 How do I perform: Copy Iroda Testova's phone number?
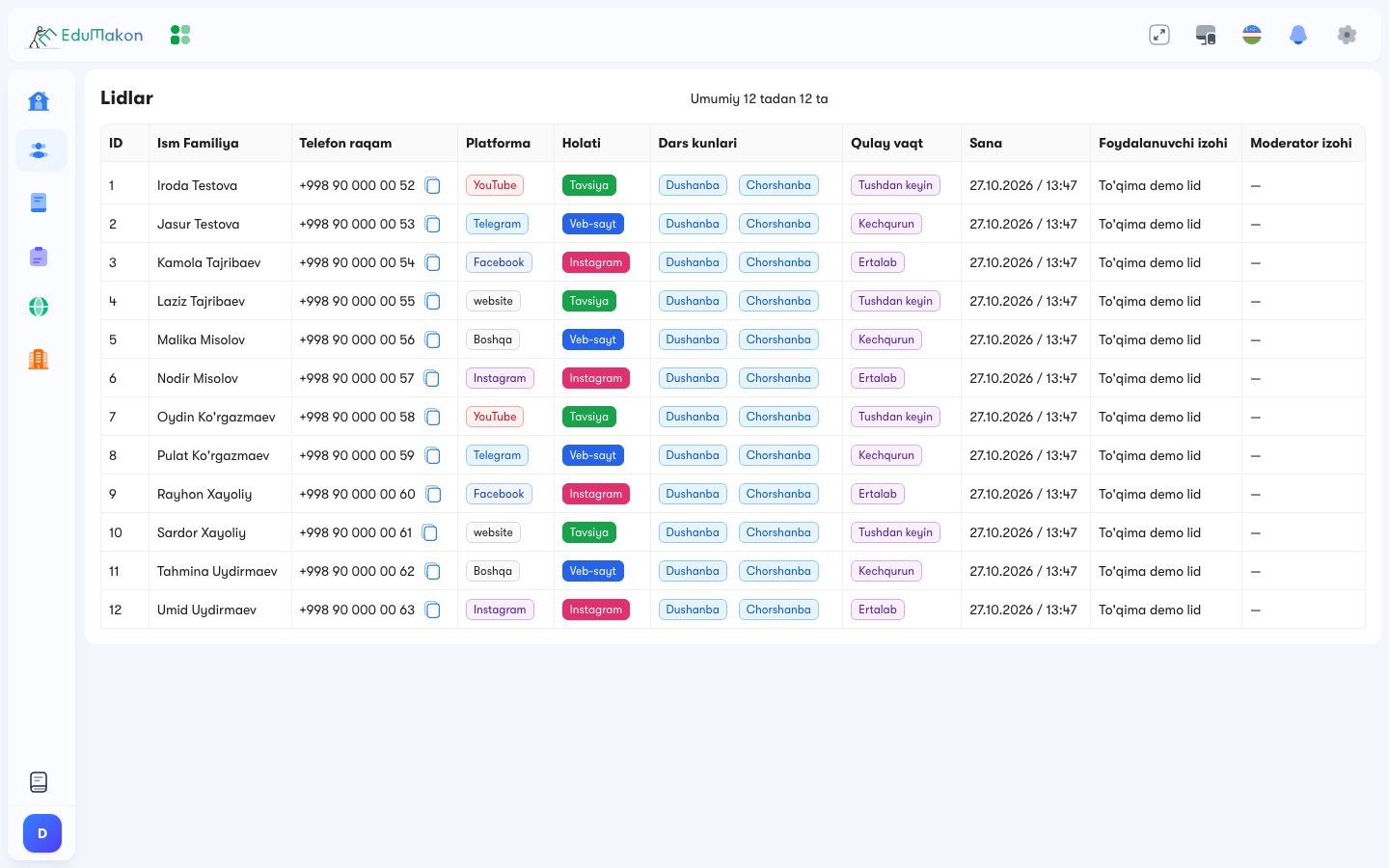point(433,186)
